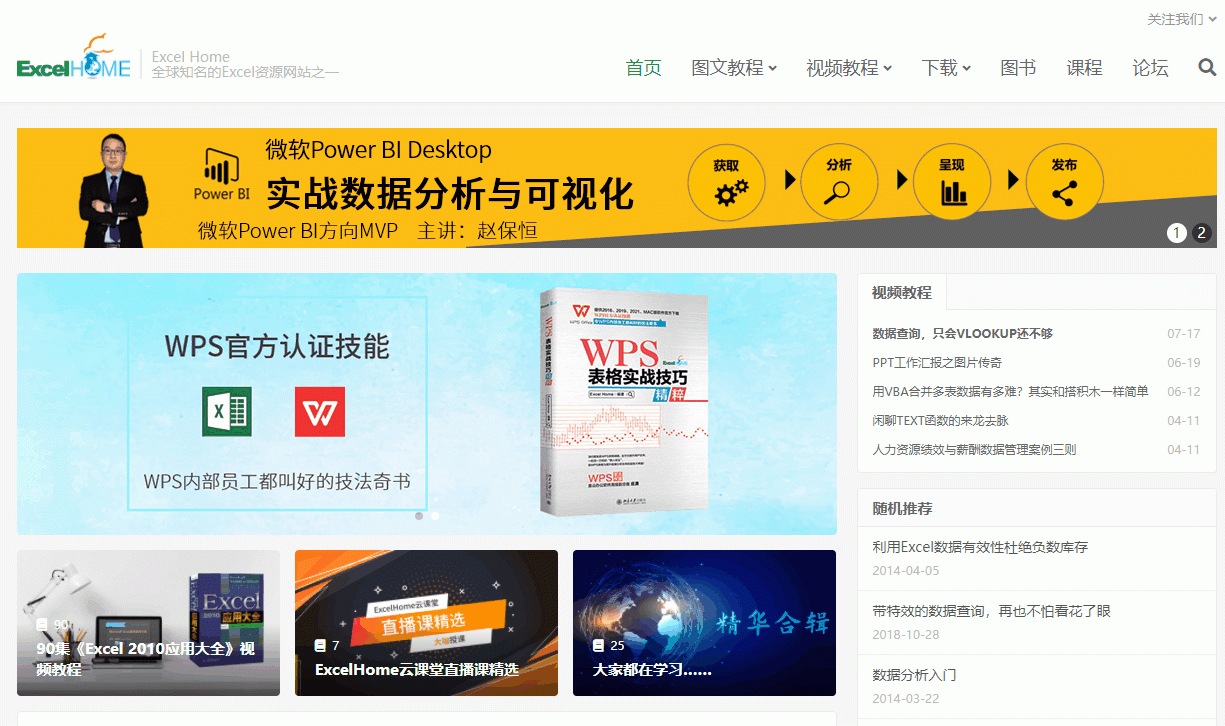Open article 用VBA合并多表数据有多难
The height and width of the screenshot is (726, 1225).
pos(1010,391)
